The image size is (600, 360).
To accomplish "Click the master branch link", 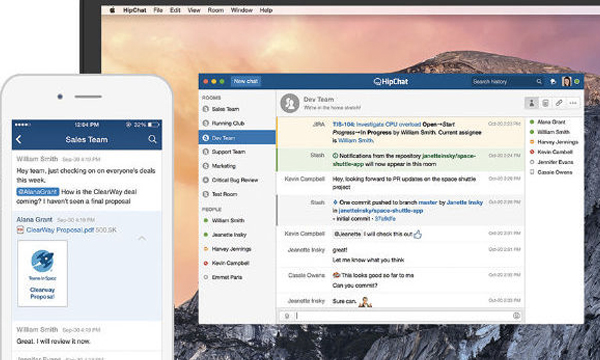I will [x=427, y=202].
